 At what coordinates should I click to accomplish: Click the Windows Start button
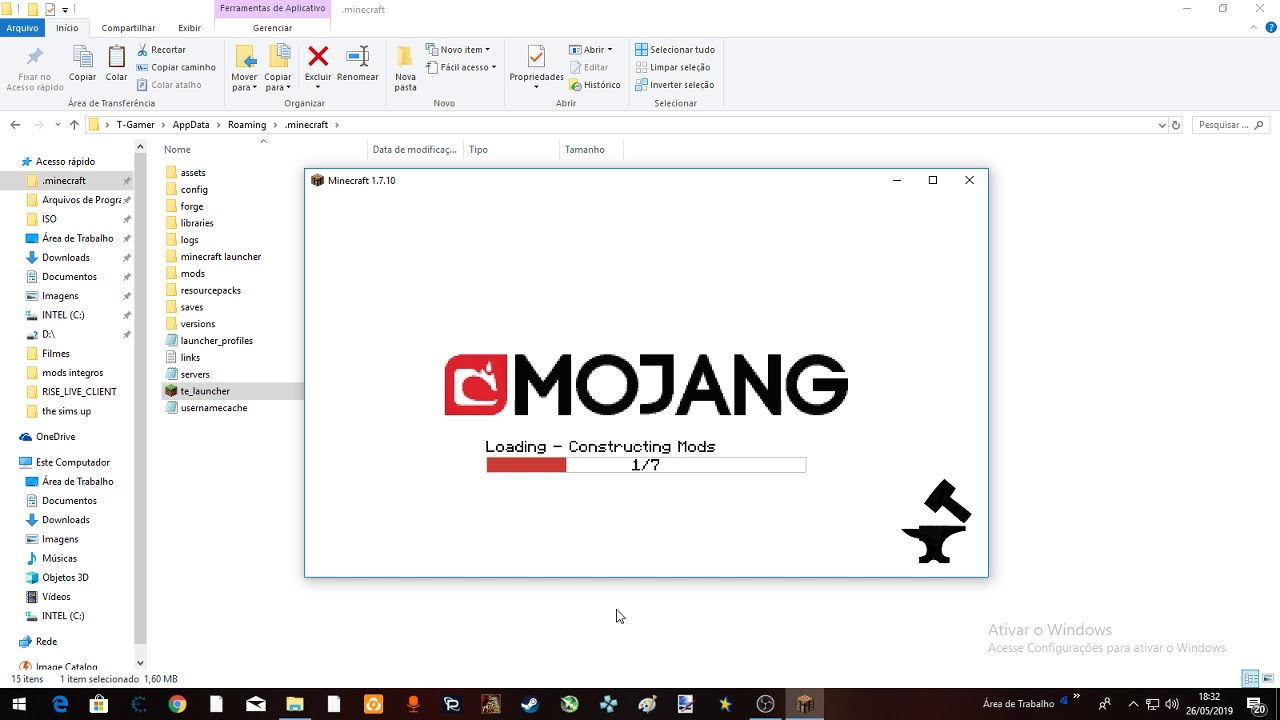[18, 704]
